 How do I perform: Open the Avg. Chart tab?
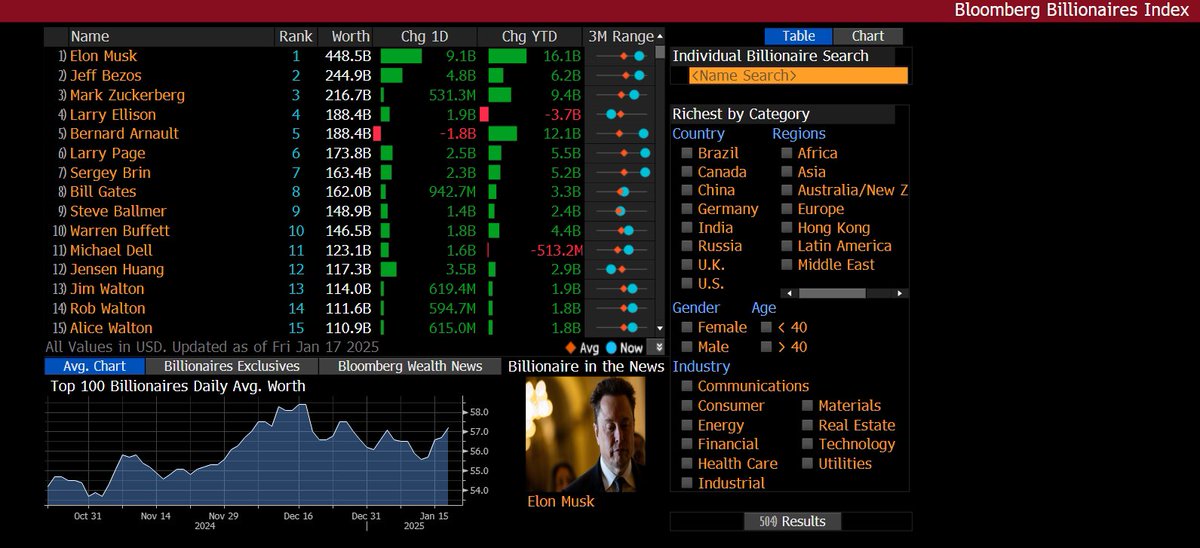95,366
